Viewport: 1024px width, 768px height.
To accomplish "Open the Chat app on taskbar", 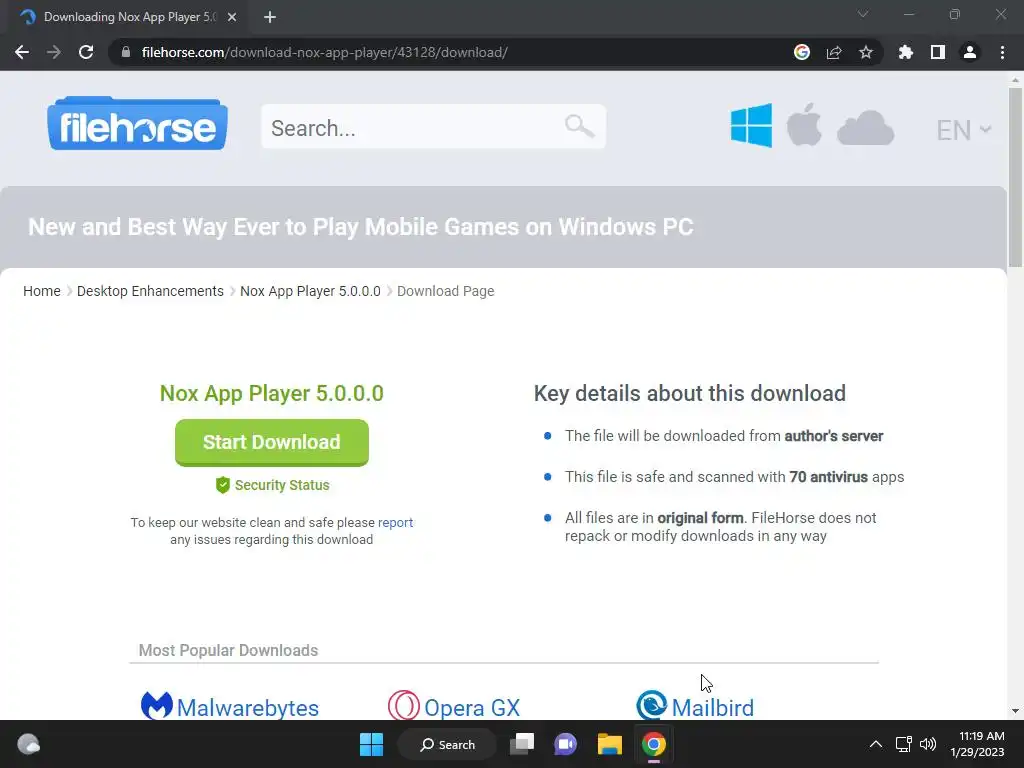I will tap(566, 744).
